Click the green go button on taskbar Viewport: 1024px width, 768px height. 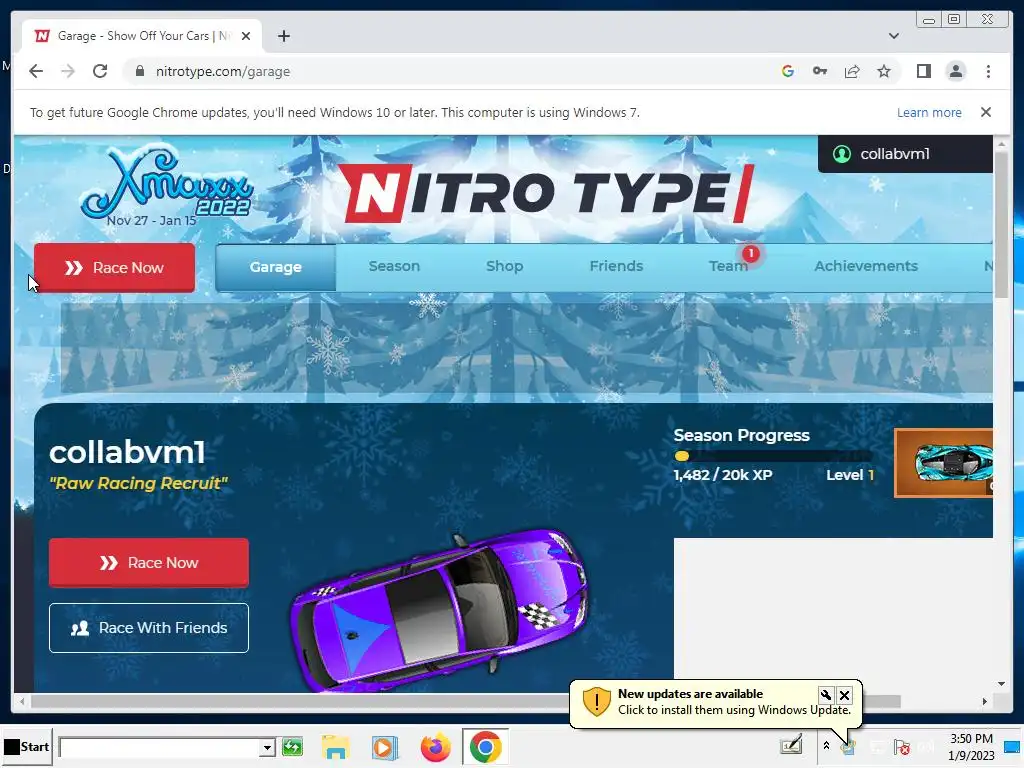pos(292,747)
